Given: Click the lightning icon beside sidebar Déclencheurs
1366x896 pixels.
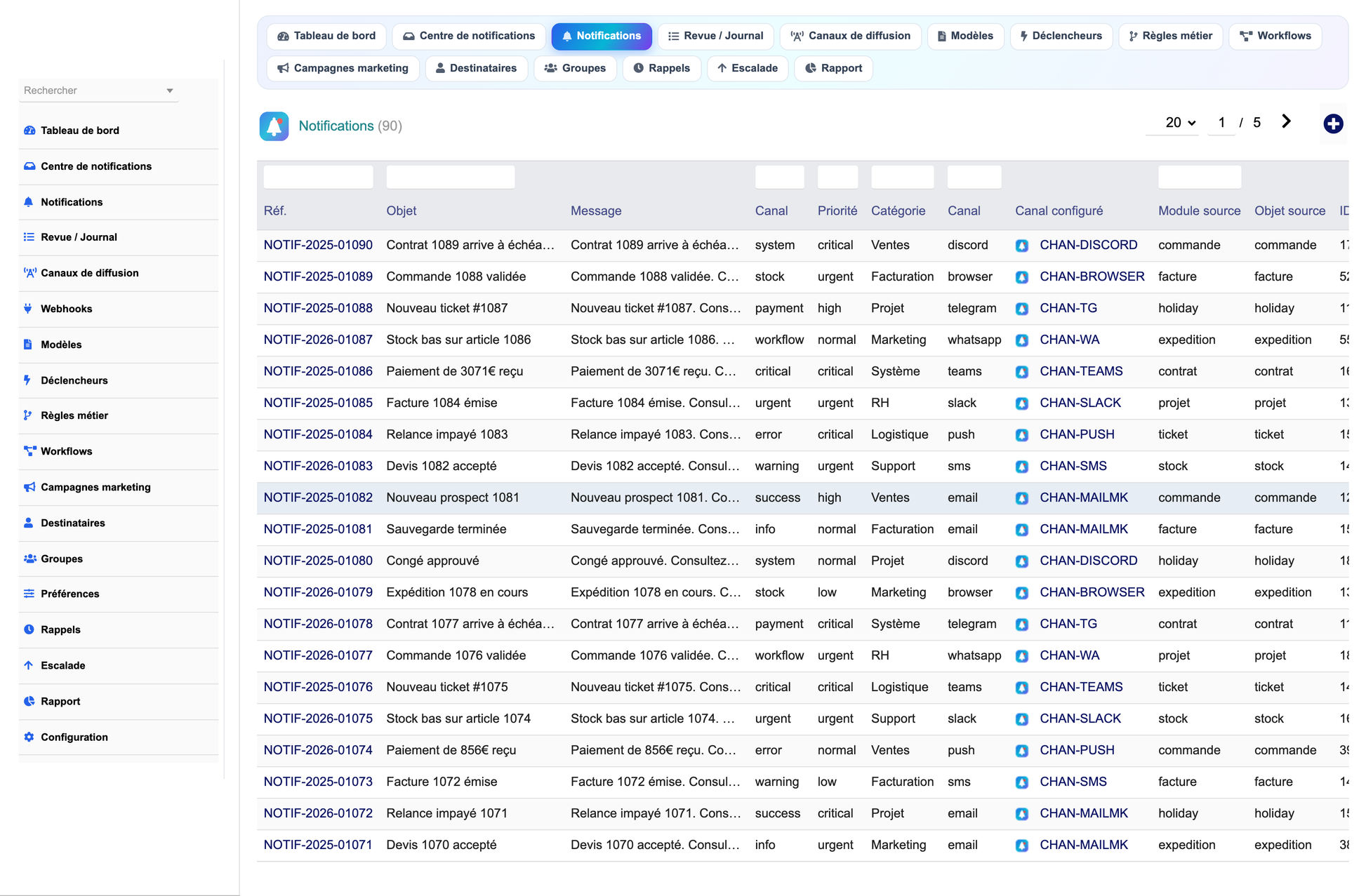Looking at the screenshot, I should (27, 380).
